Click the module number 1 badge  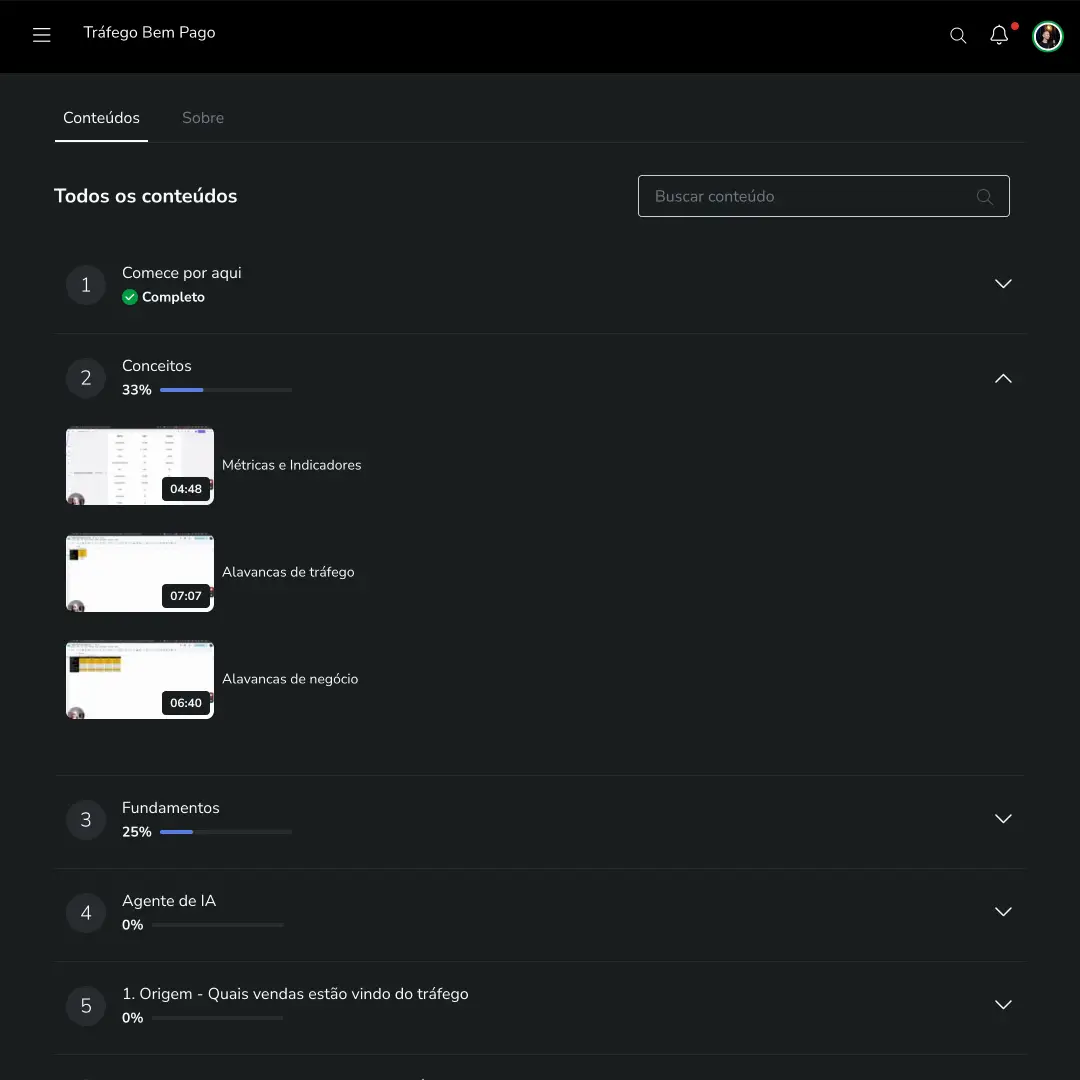(85, 284)
